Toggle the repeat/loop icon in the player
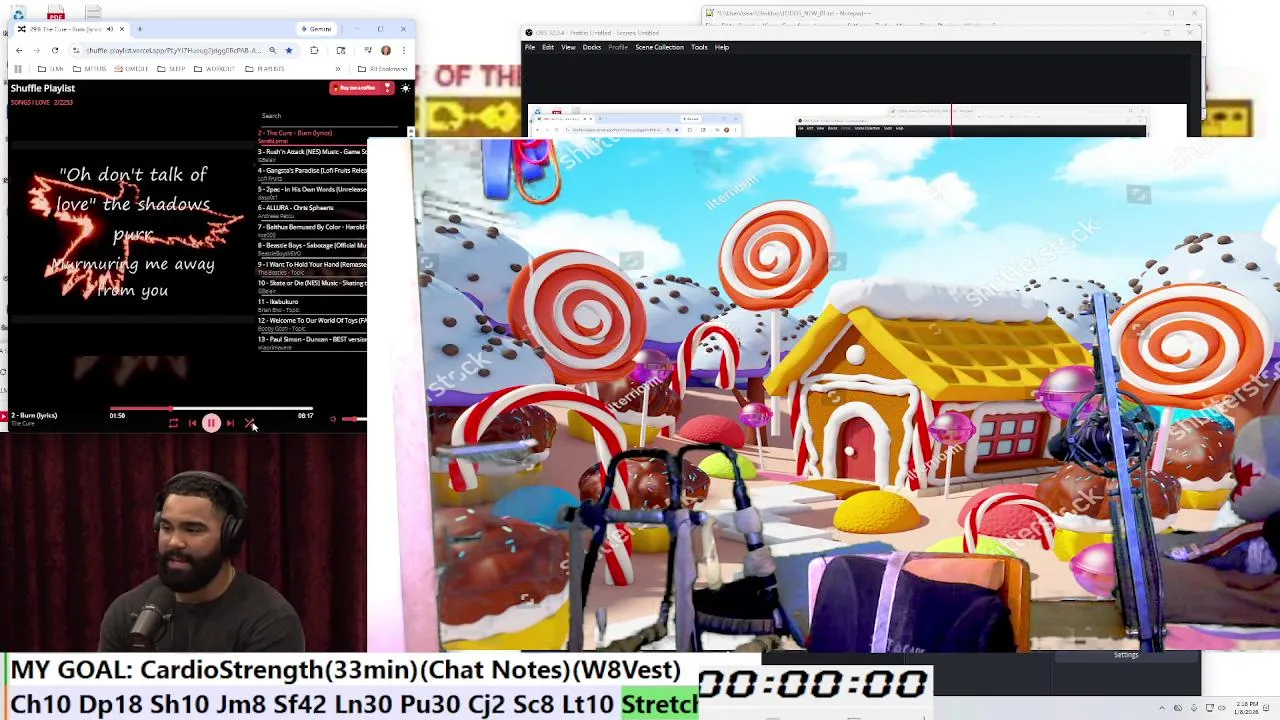 pyautogui.click(x=173, y=424)
